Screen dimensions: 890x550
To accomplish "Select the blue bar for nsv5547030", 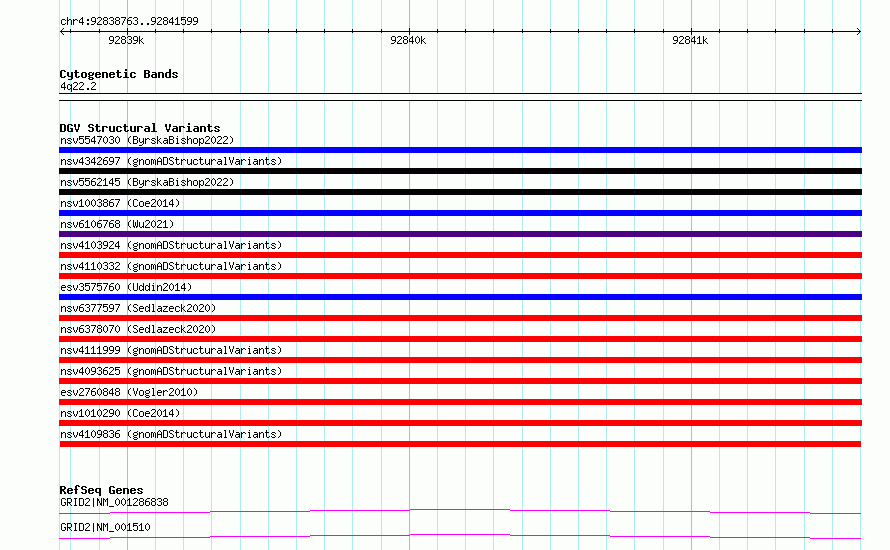I will [x=460, y=150].
